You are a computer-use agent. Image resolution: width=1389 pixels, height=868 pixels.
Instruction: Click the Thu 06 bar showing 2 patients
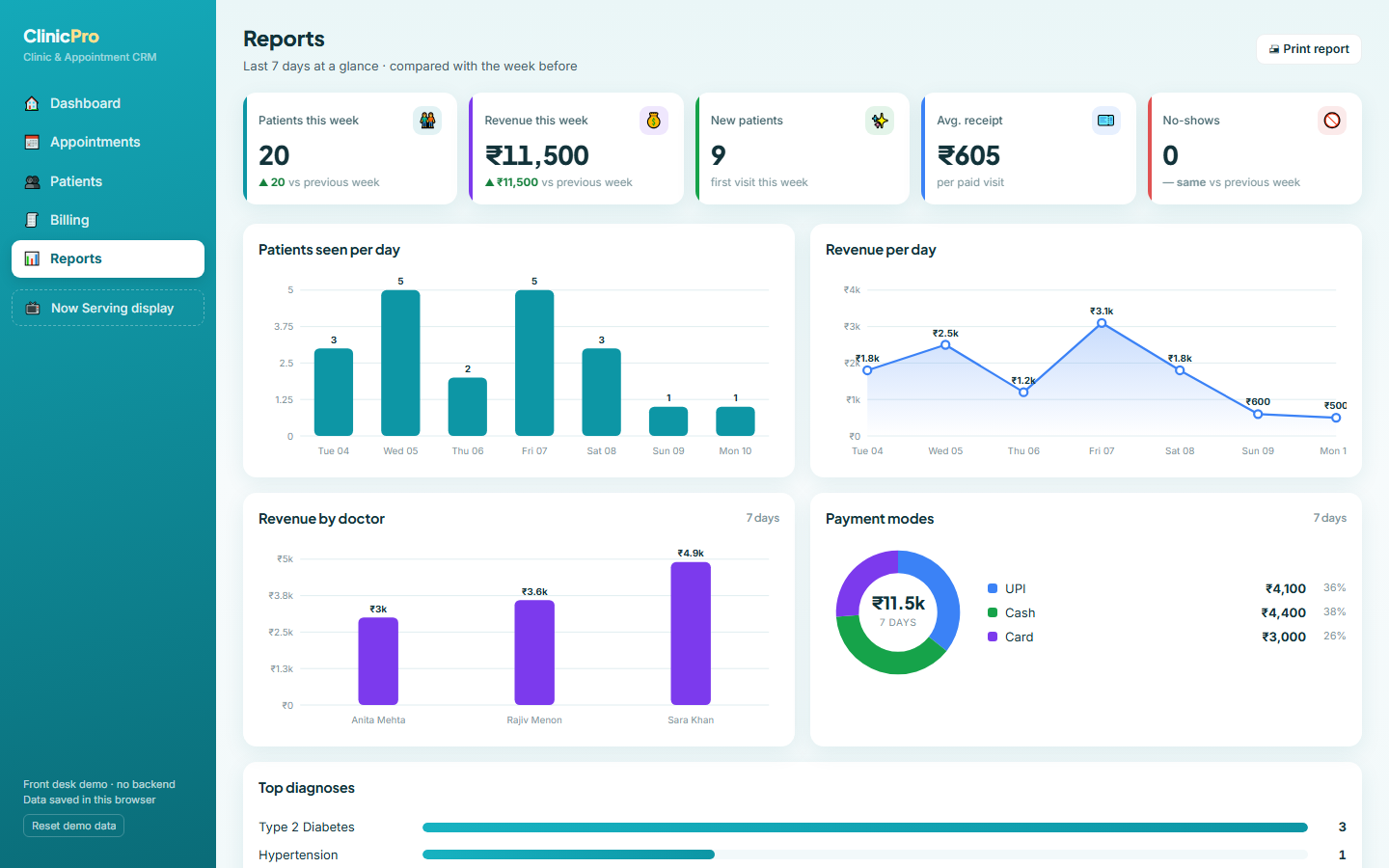468,407
